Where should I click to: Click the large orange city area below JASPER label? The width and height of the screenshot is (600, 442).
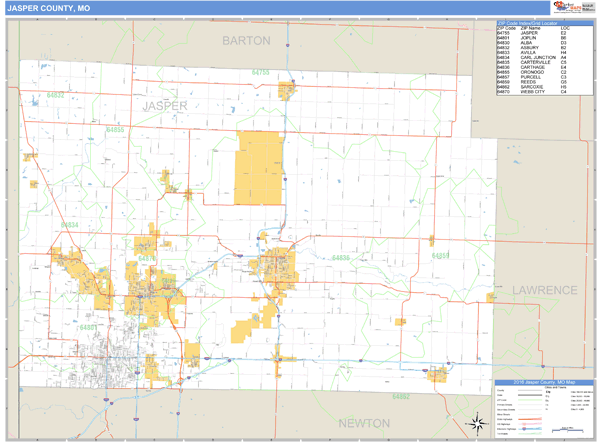[x=258, y=168]
